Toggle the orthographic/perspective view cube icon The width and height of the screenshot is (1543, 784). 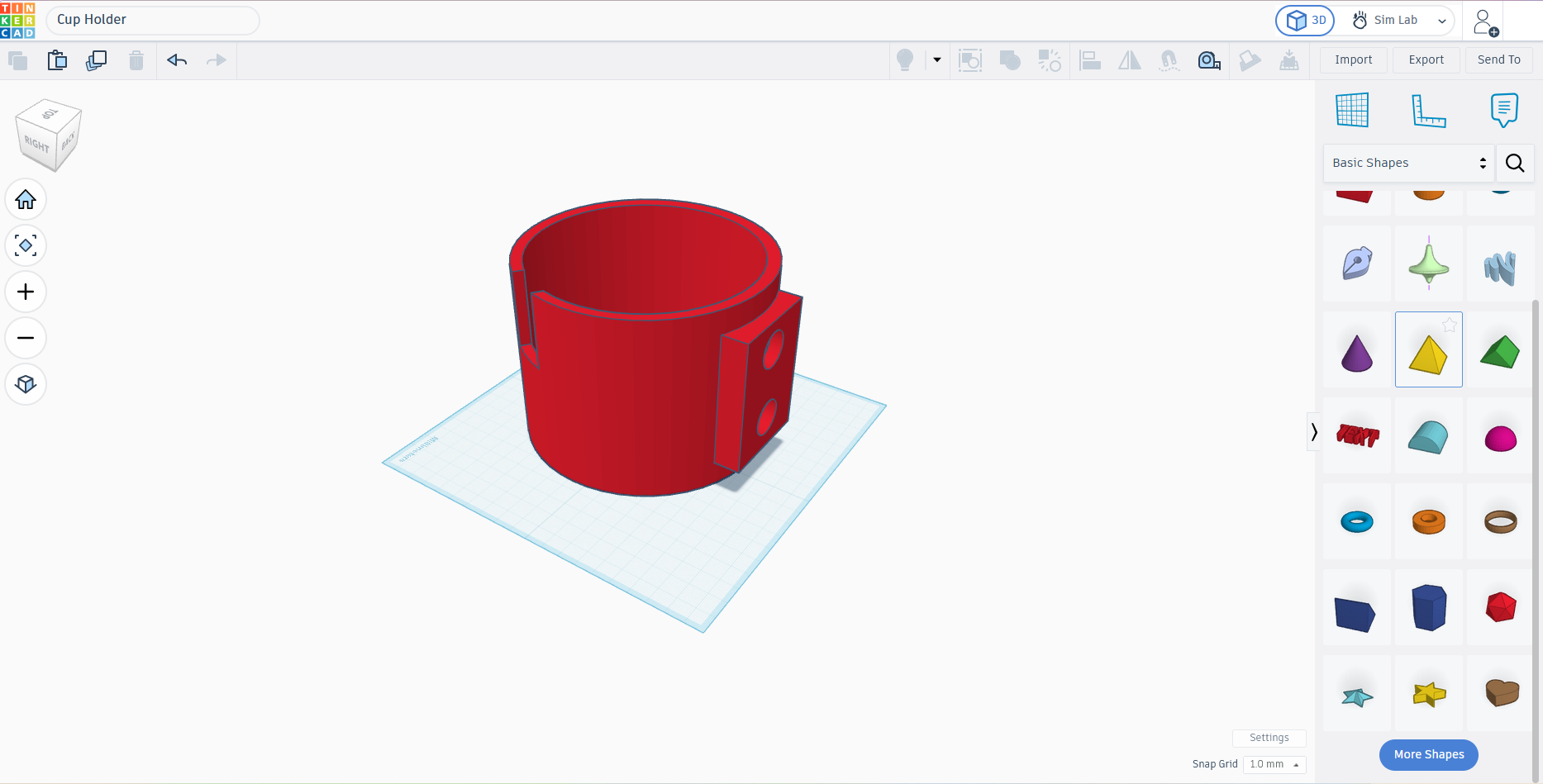(26, 384)
